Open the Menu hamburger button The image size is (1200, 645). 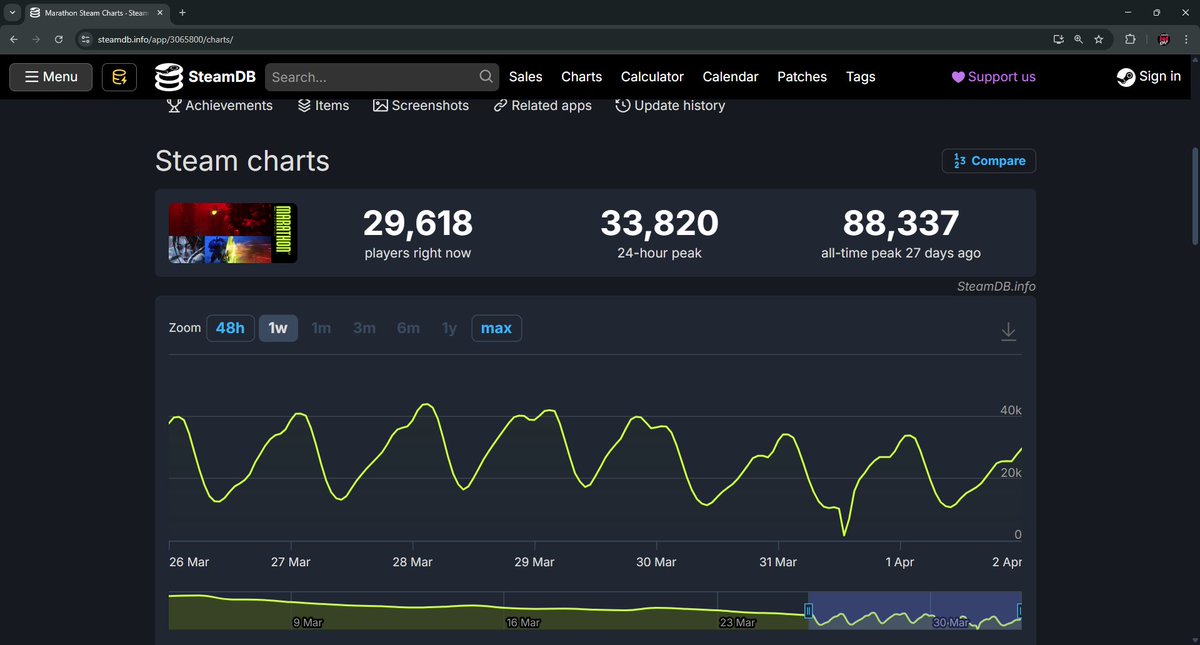coord(51,77)
